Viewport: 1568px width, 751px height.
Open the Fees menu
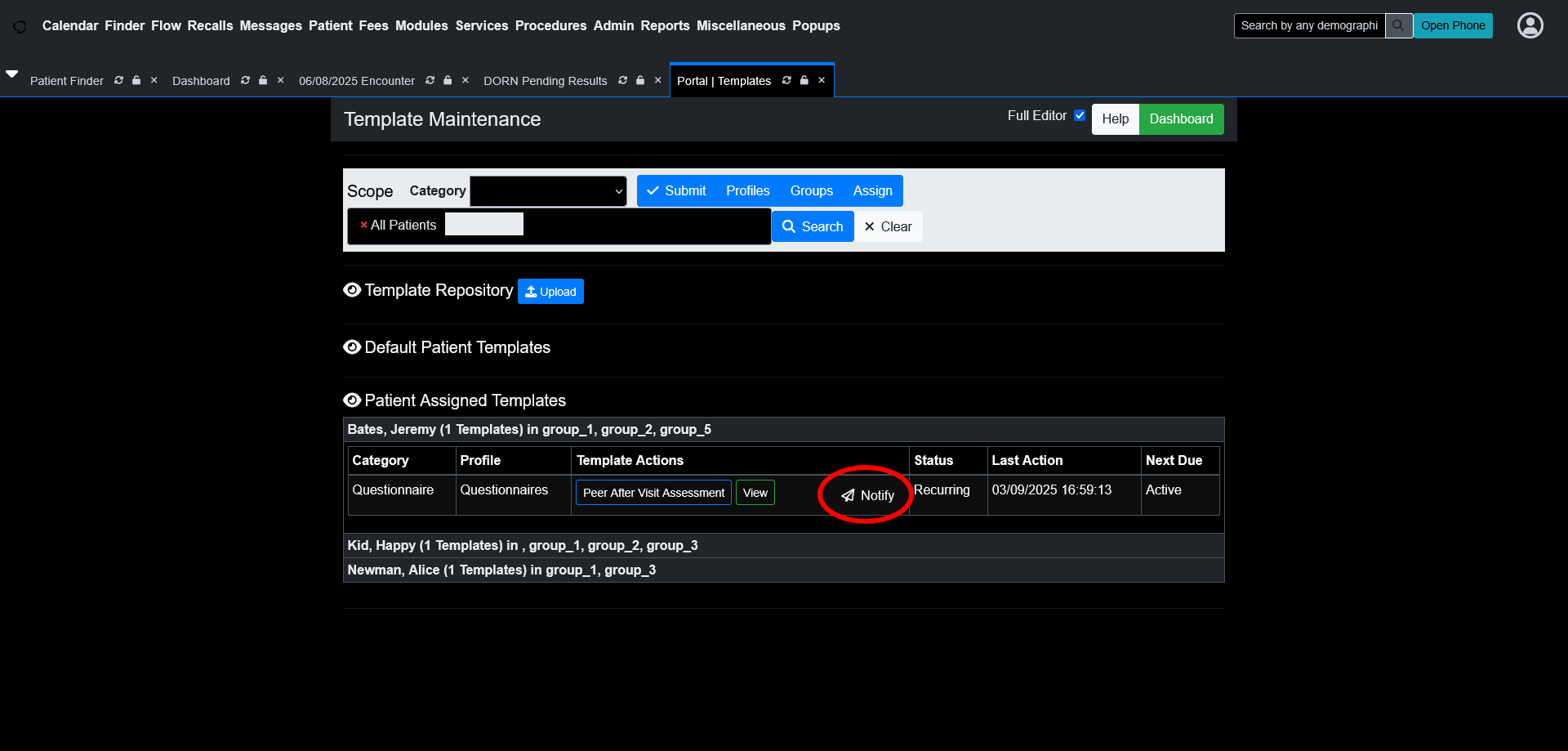373,25
